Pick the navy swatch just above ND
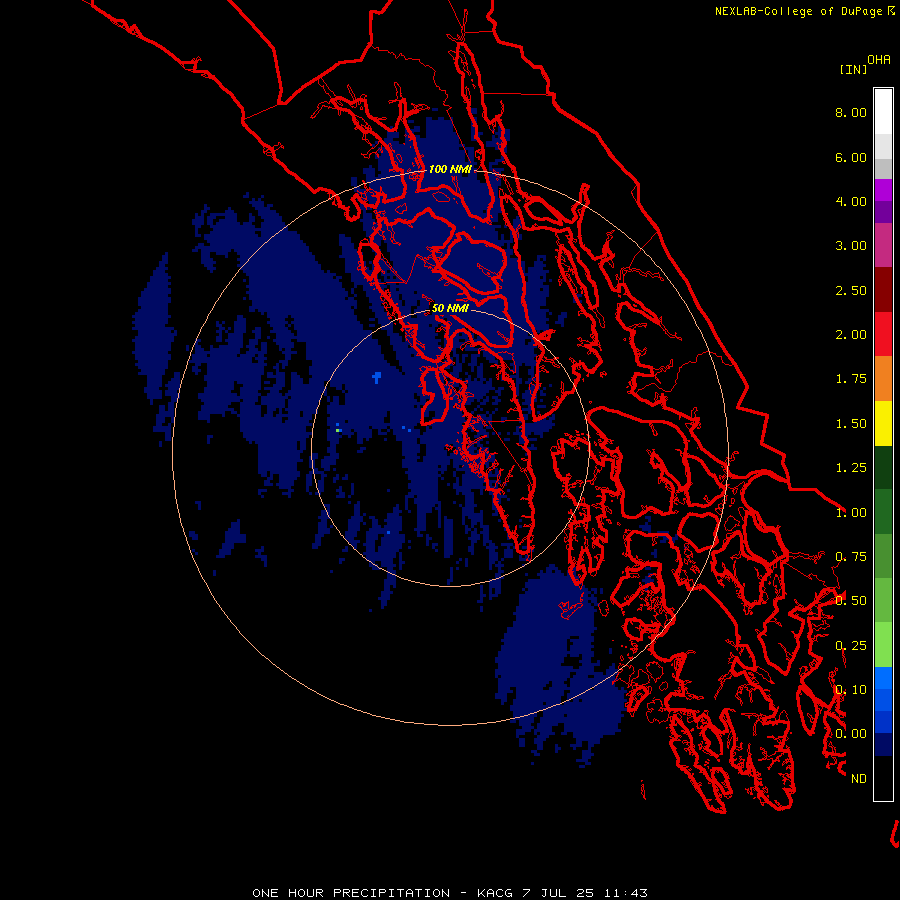 point(883,745)
